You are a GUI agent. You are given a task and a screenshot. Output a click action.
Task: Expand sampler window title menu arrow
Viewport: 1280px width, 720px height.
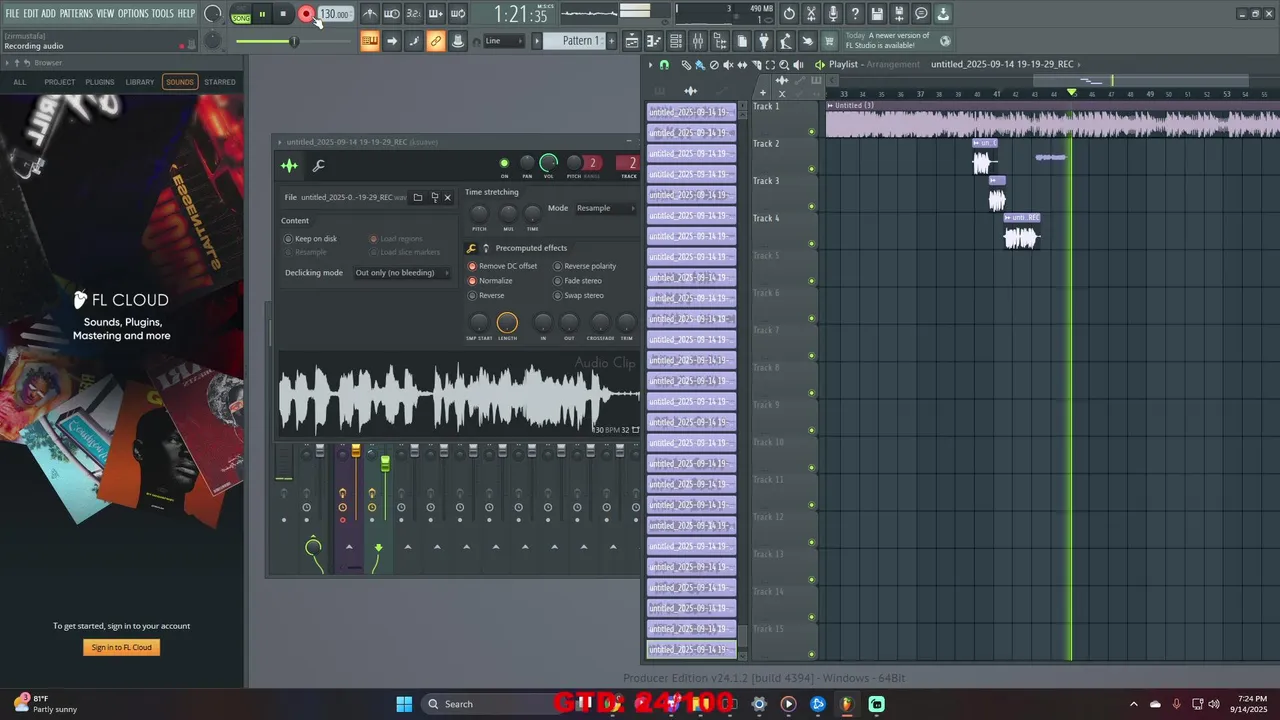(279, 142)
